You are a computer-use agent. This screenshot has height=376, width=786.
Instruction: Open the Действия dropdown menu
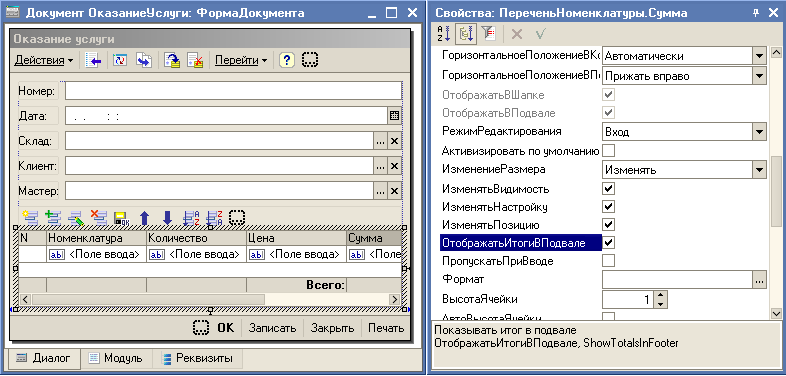[44, 61]
